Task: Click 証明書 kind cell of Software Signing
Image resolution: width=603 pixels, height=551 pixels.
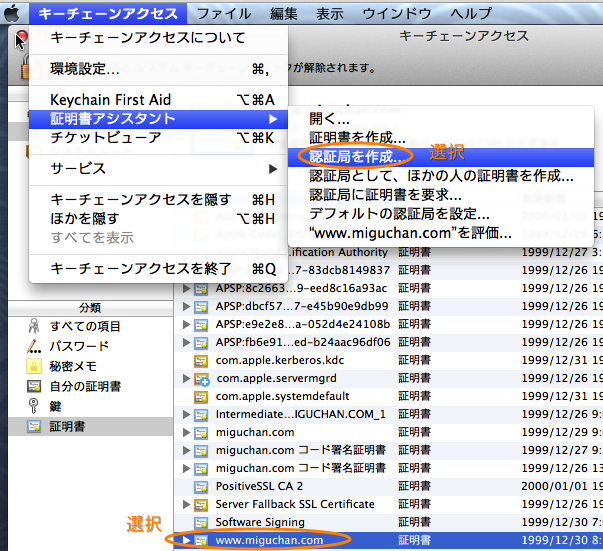Action: coord(414,522)
